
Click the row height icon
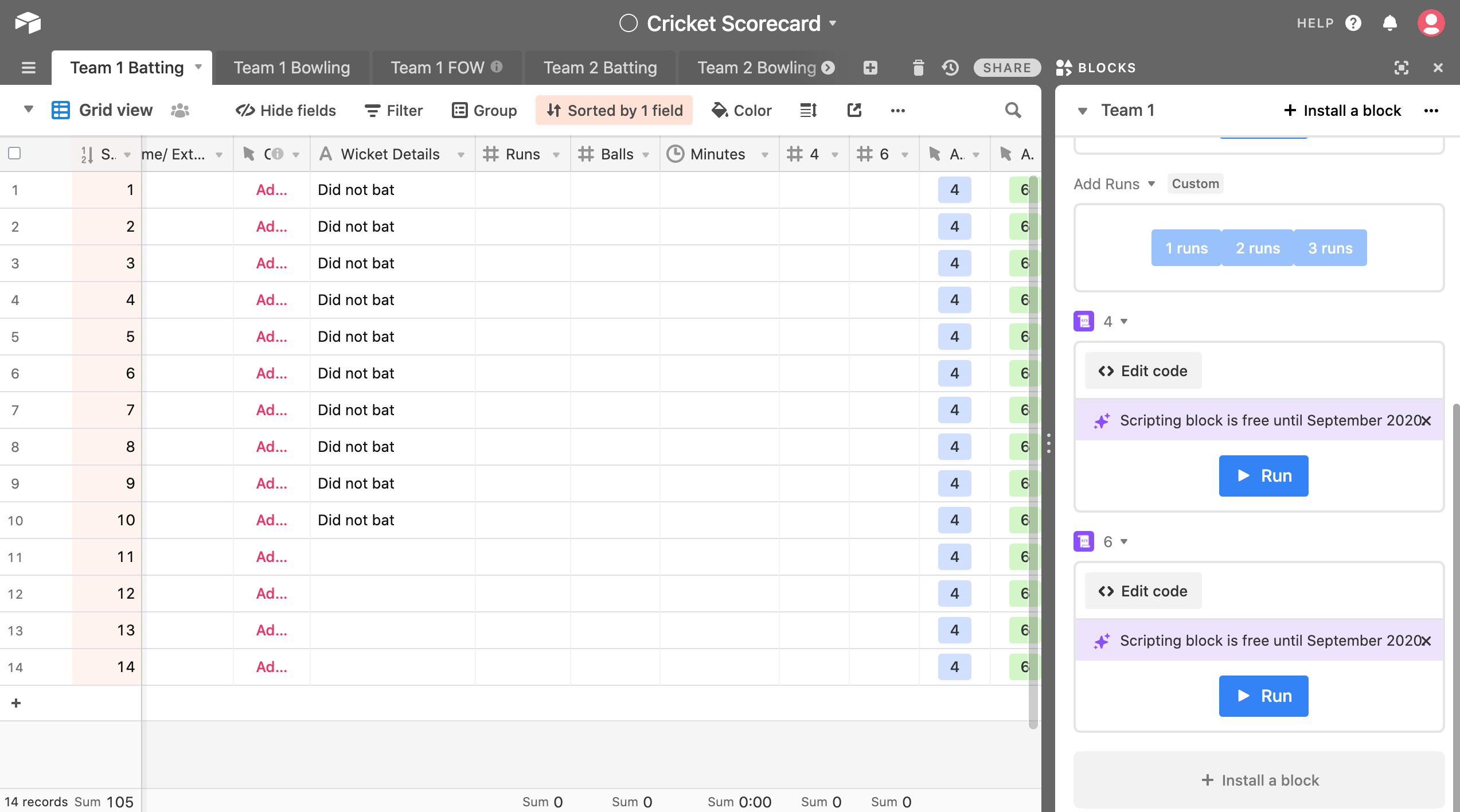point(808,110)
